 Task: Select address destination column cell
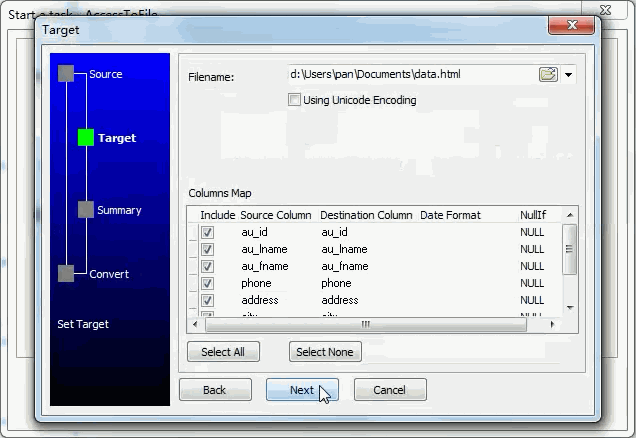click(340, 301)
